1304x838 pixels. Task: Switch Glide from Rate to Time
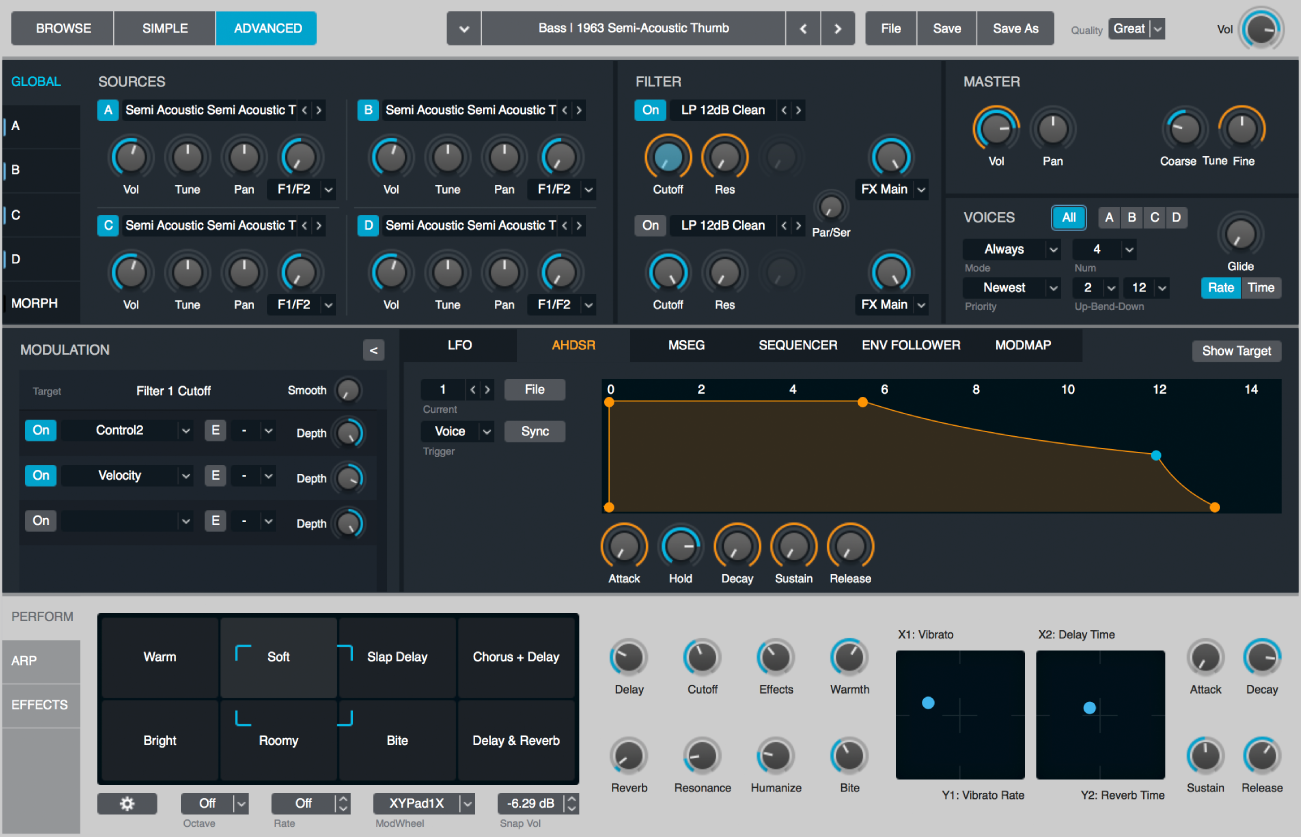[x=1261, y=287]
